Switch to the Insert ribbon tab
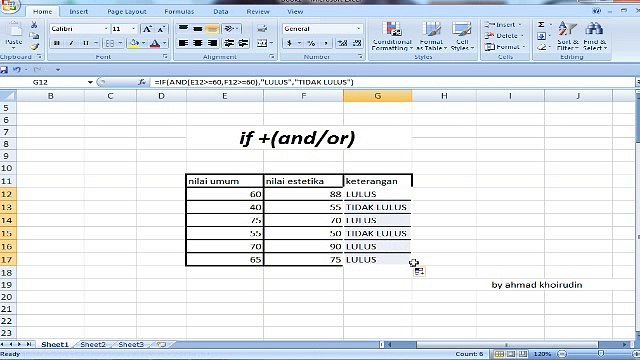The width and height of the screenshot is (640, 360). (78, 11)
